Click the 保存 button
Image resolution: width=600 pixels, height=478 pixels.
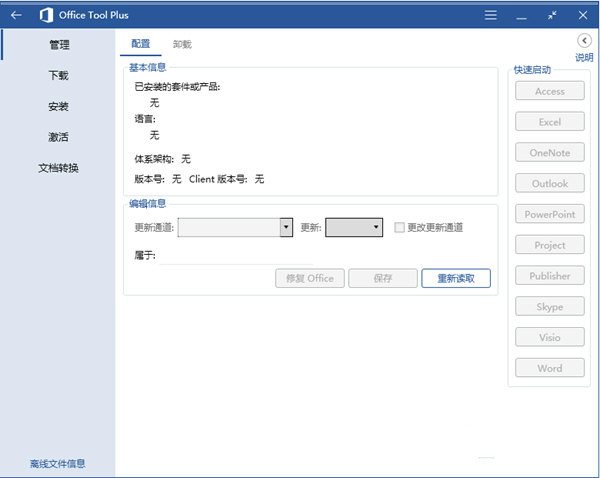383,278
